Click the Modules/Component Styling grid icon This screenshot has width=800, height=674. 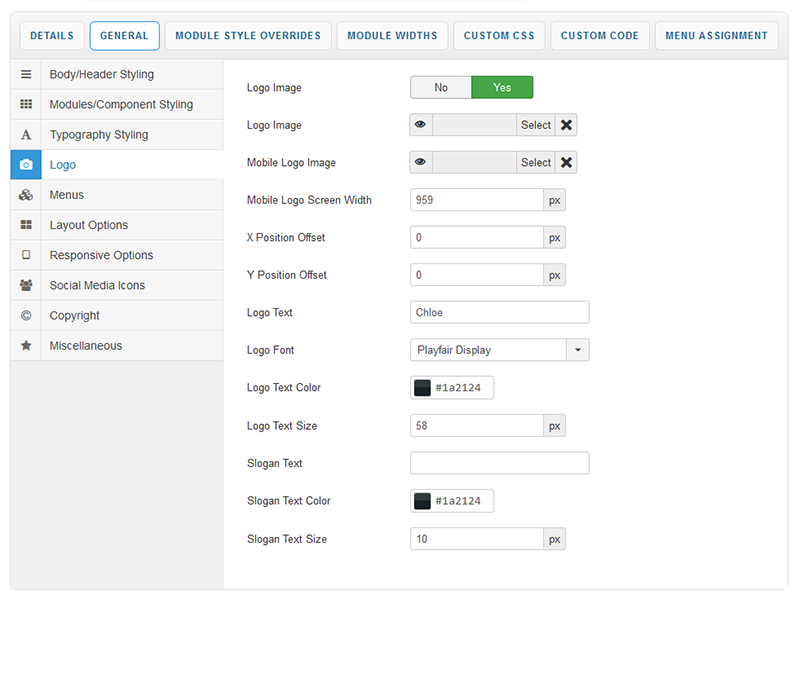pos(26,105)
